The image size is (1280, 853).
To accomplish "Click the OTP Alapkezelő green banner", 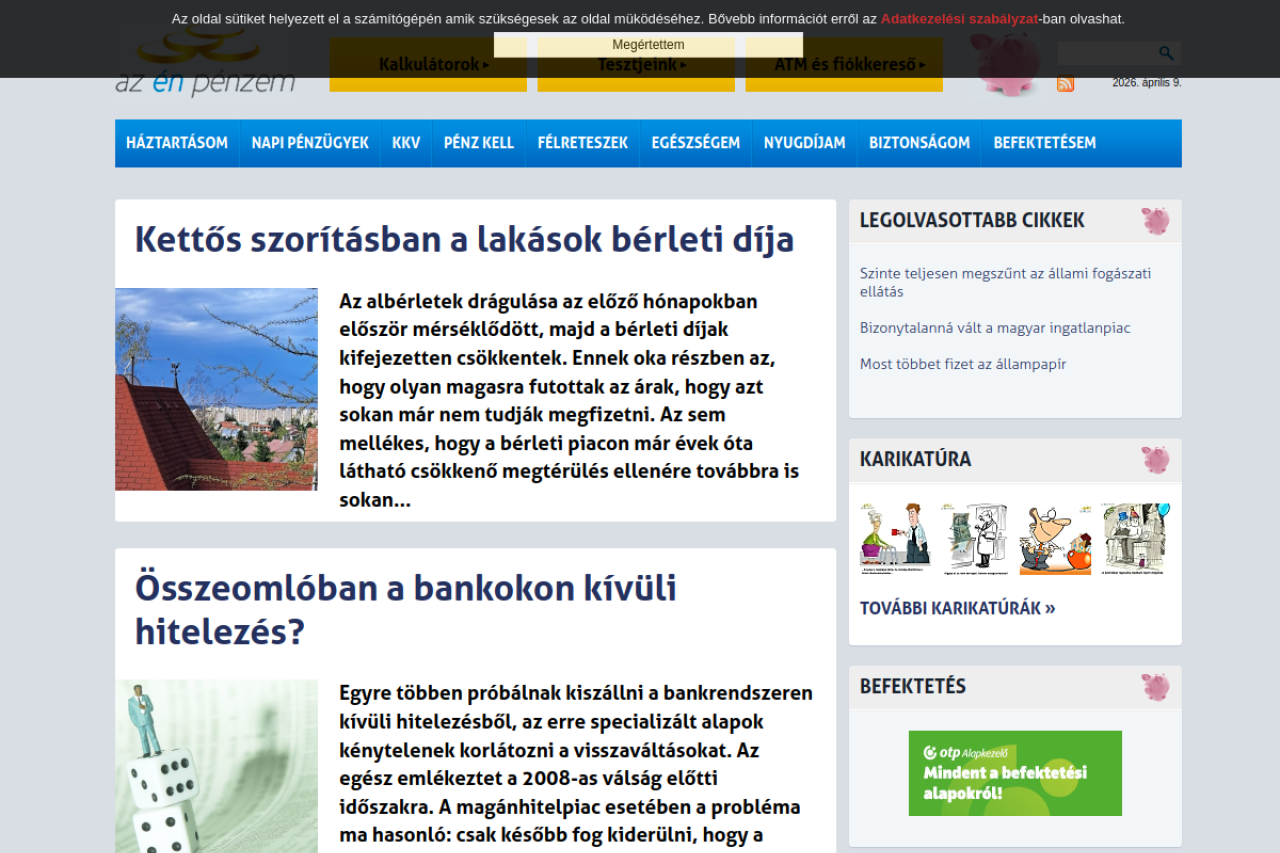I will 1015,773.
